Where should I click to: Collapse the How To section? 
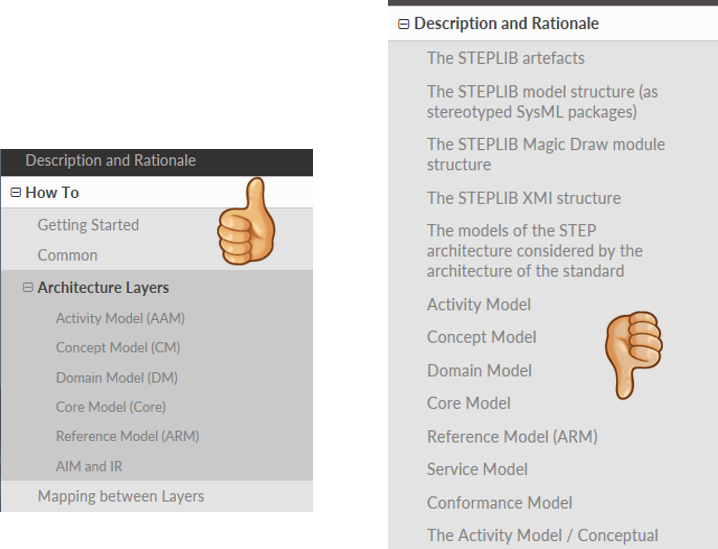click(x=17, y=193)
